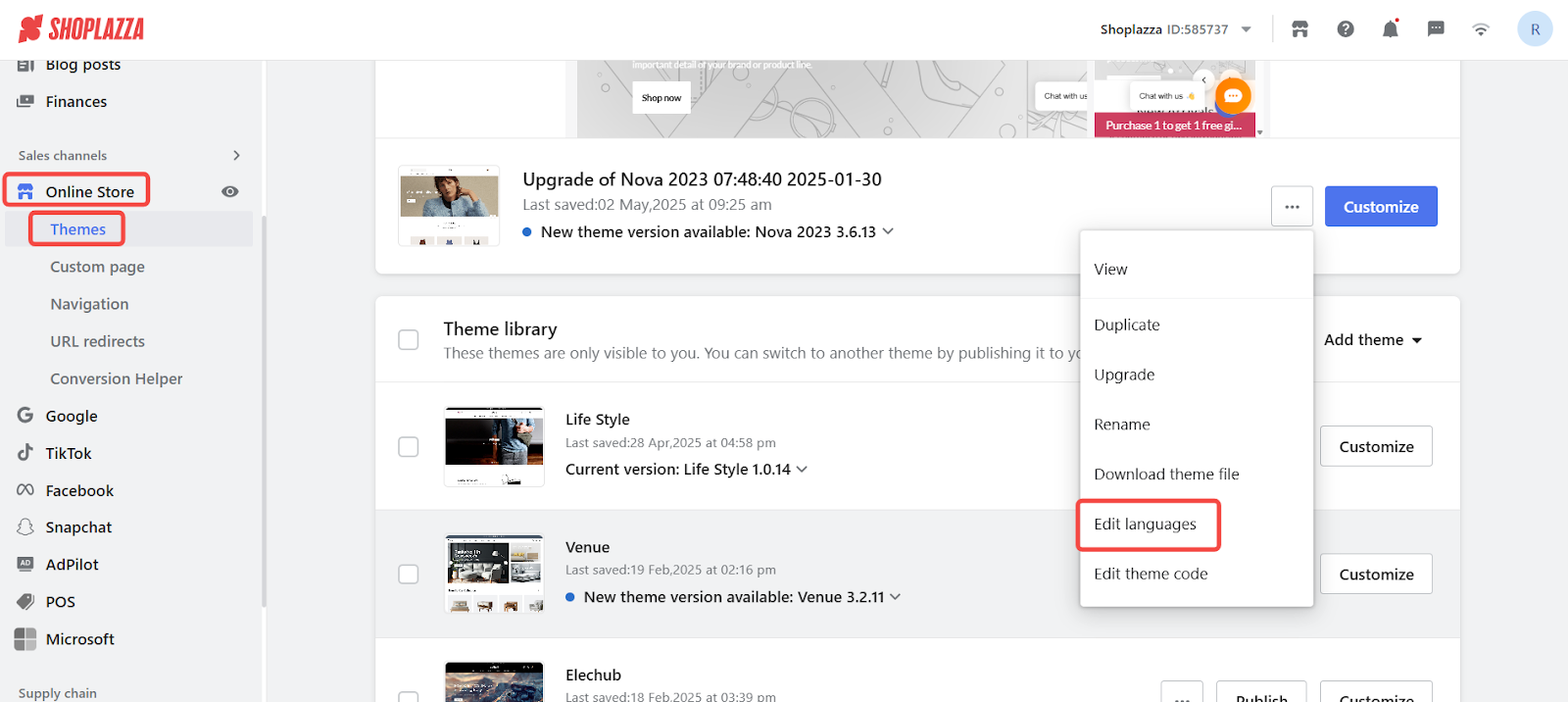Screen dimensions: 1568x702
Task: Click Purchase 1 to get 1 free banner
Action: 1174,125
